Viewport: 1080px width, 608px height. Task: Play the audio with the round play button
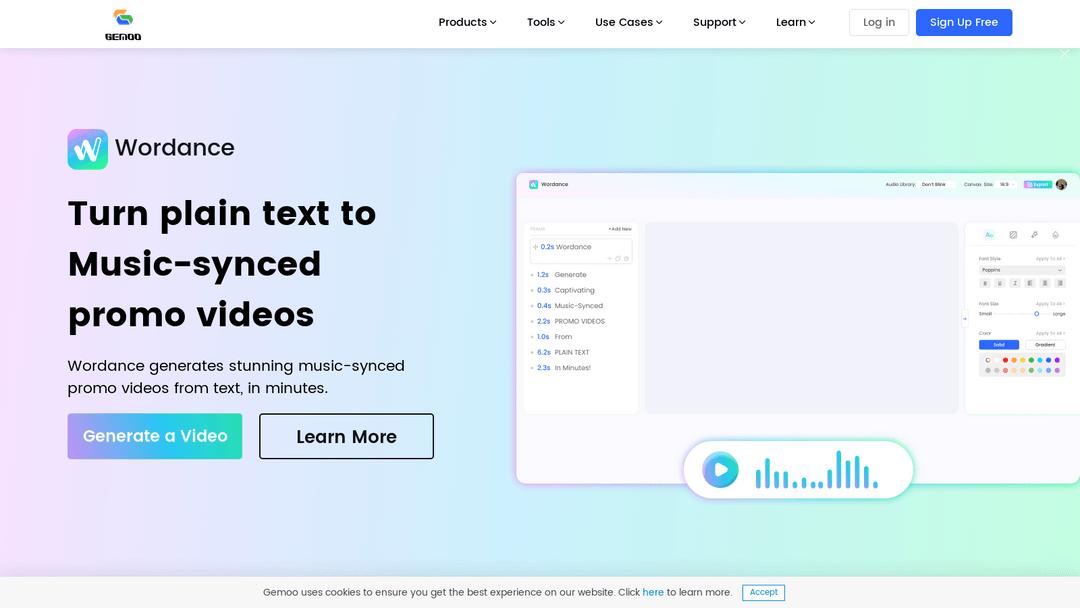(x=720, y=470)
